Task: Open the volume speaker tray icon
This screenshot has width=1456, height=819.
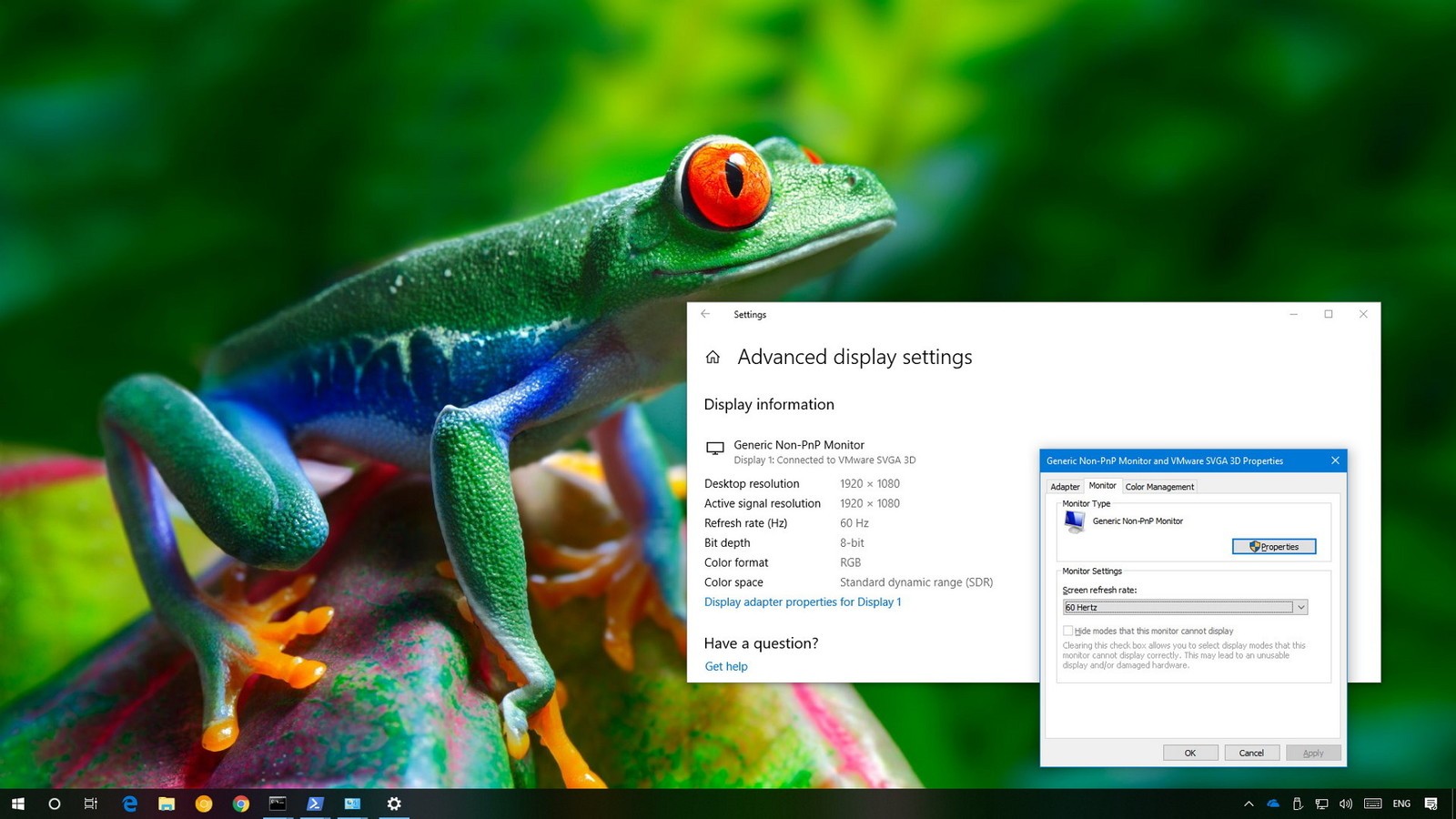Action: 1346,804
